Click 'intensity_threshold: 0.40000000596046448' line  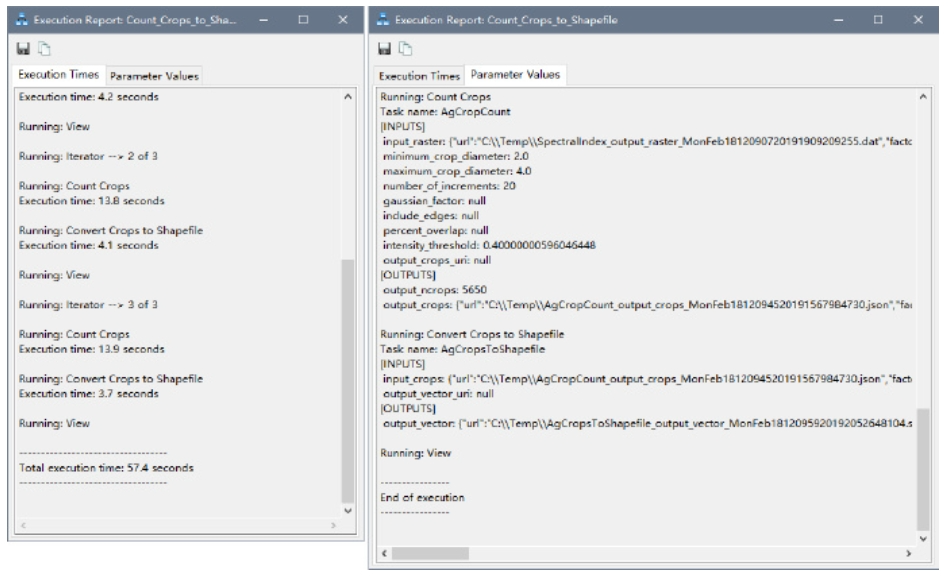[x=489, y=245]
